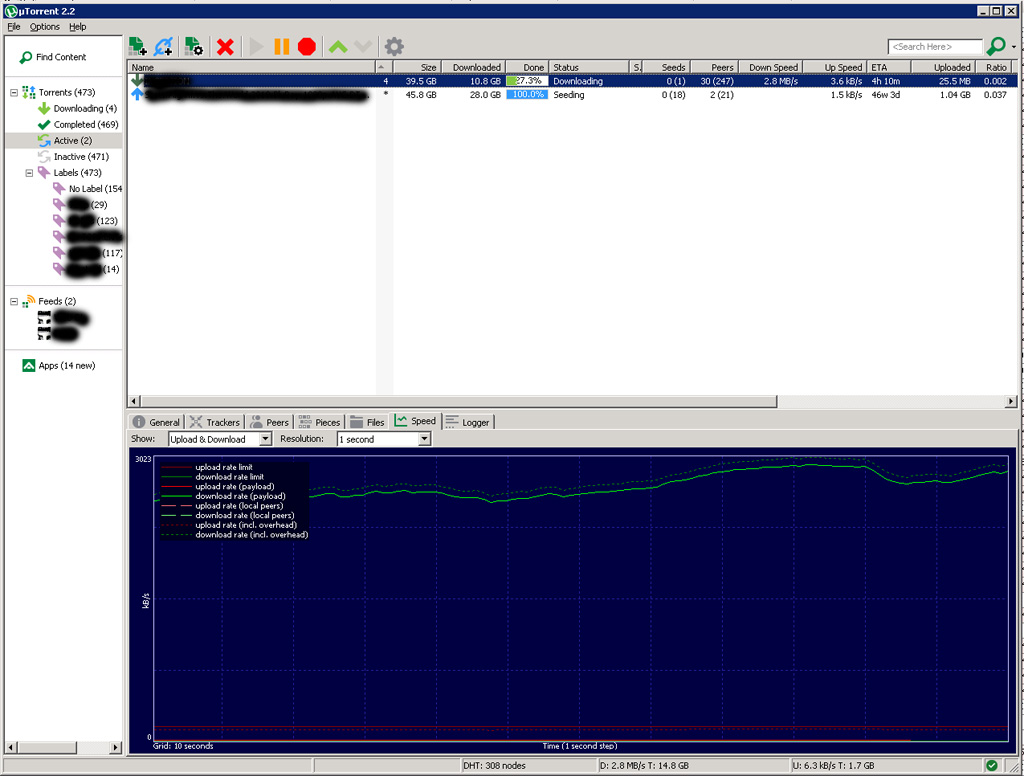Sort by the Name column header
The height and width of the screenshot is (776, 1024).
point(252,67)
